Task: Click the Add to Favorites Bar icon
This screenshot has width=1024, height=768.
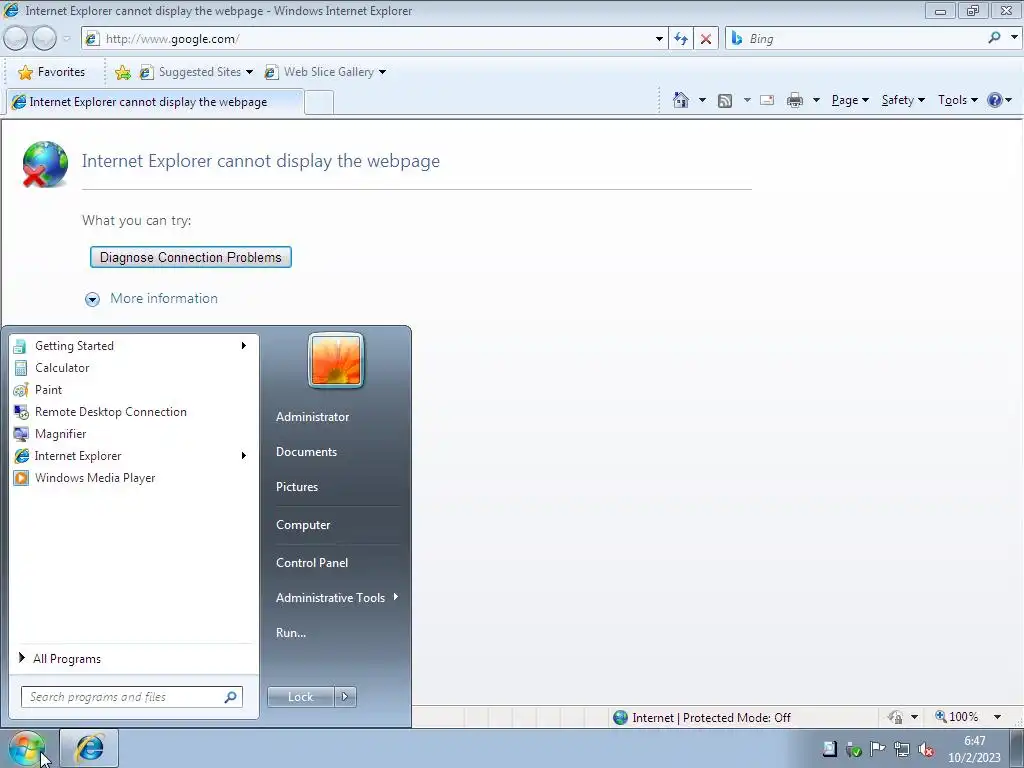Action: [x=122, y=72]
